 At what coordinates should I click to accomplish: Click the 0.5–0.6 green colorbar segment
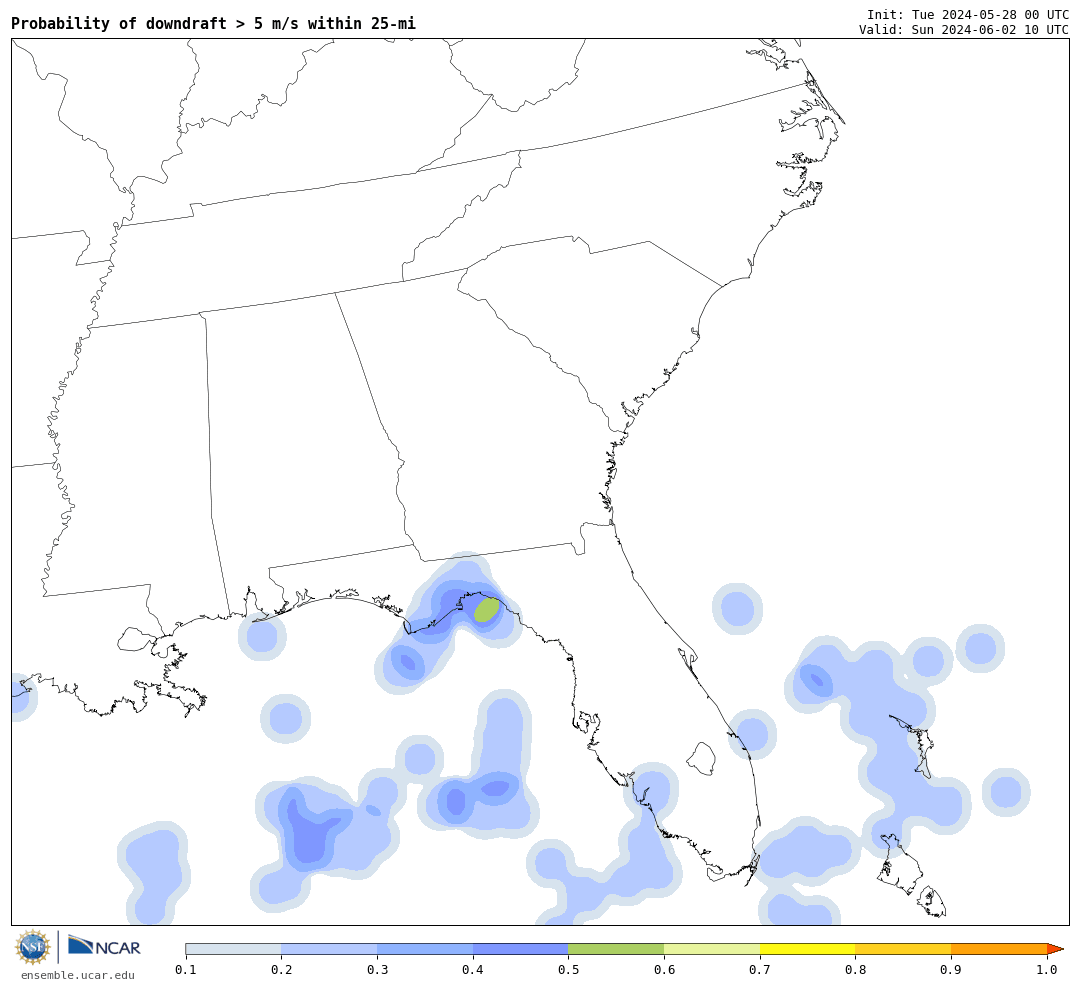coord(616,949)
